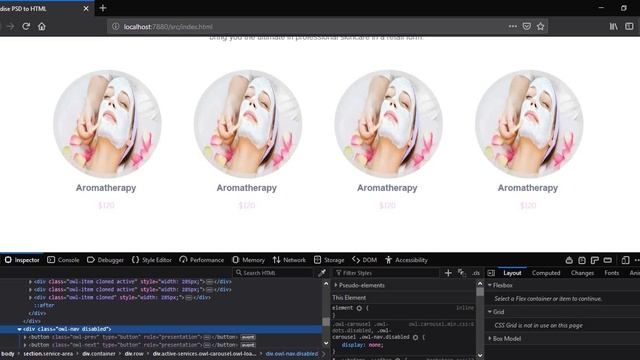Open the Storage panel

pos(329,260)
